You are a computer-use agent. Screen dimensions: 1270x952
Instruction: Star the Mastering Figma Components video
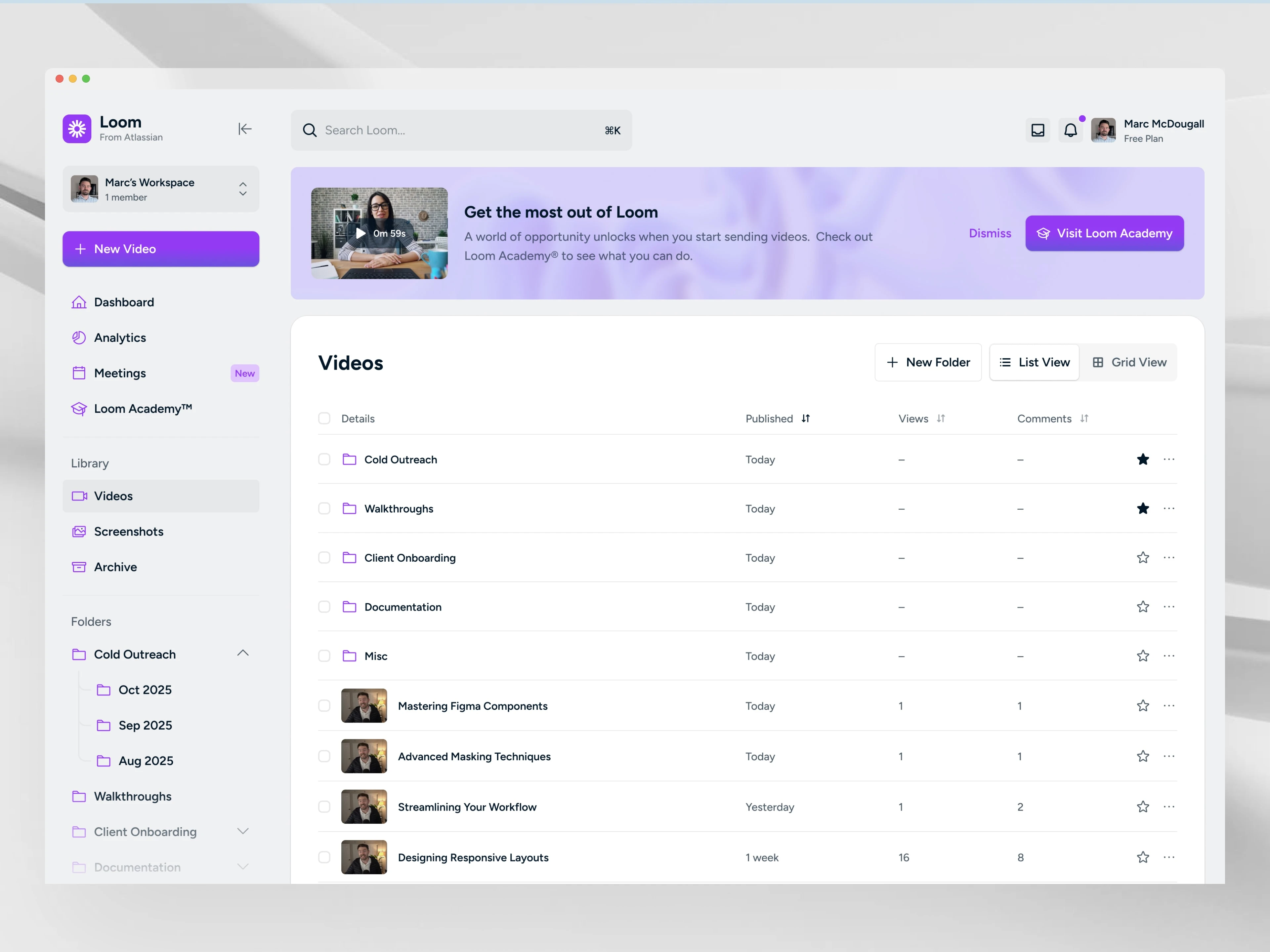pos(1143,706)
